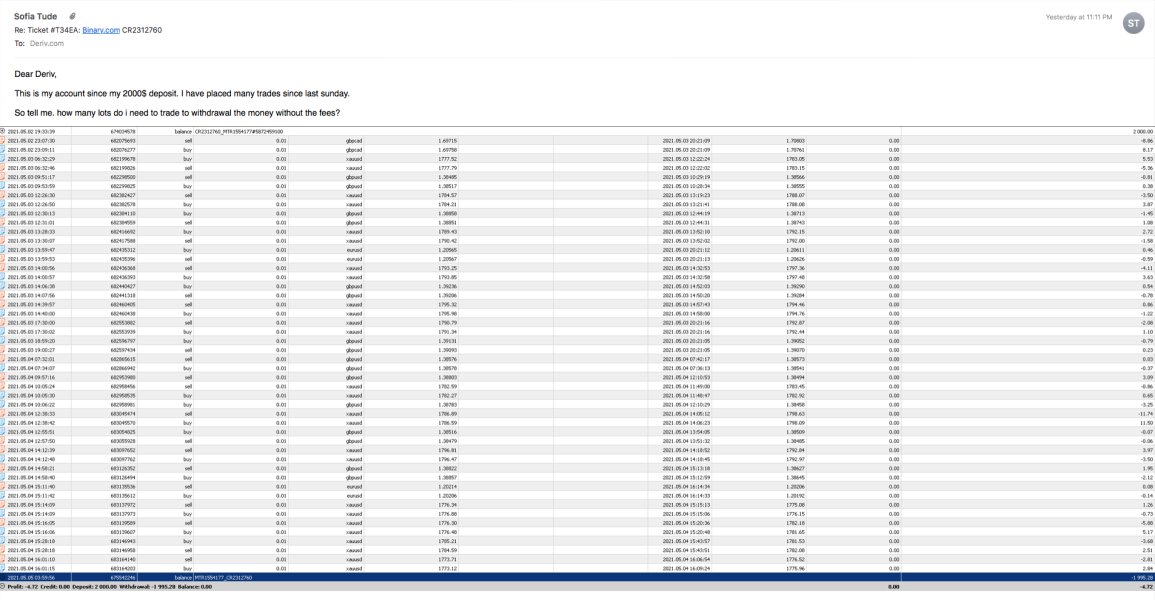
Task: Click the open time '2021.05.03 14:00:56'
Action: 31,268
